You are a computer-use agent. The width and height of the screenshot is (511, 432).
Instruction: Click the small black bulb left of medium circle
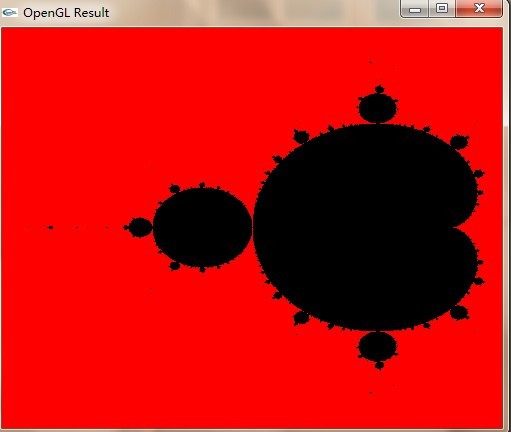[x=140, y=227]
